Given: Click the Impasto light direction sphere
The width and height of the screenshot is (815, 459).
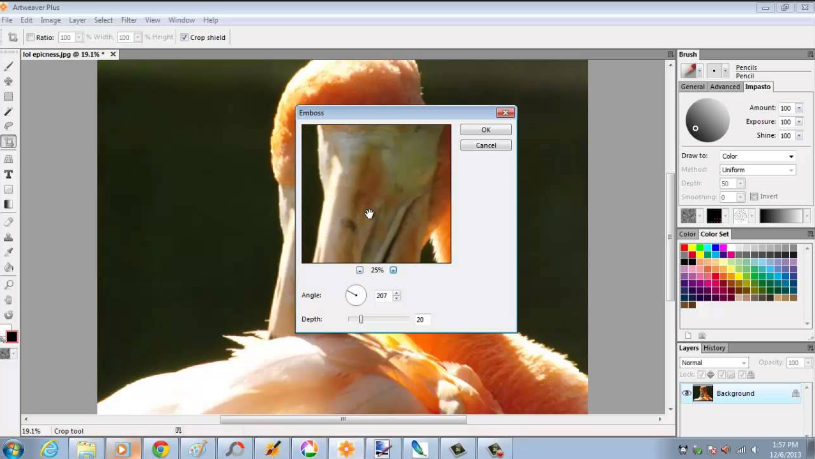Looking at the screenshot, I should [707, 120].
